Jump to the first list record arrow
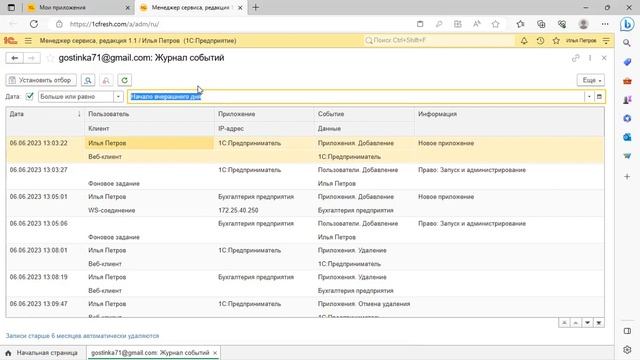The height and width of the screenshot is (360, 640). coord(564,323)
